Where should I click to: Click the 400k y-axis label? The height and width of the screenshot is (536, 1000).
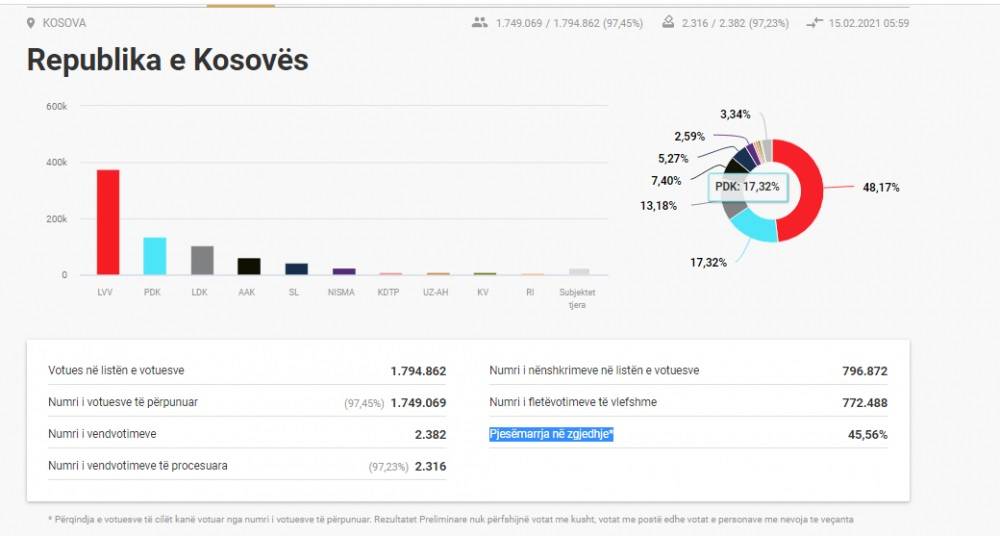[56, 163]
